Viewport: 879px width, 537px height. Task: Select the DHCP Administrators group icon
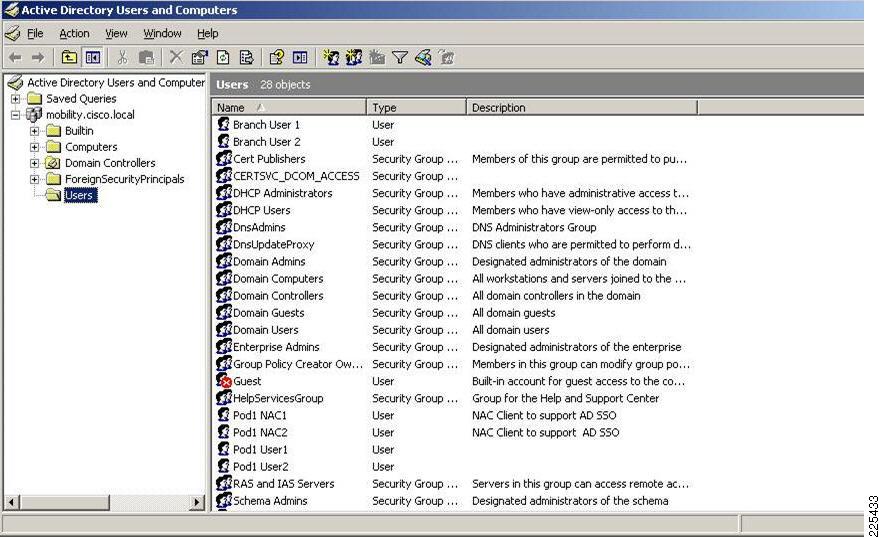point(224,193)
